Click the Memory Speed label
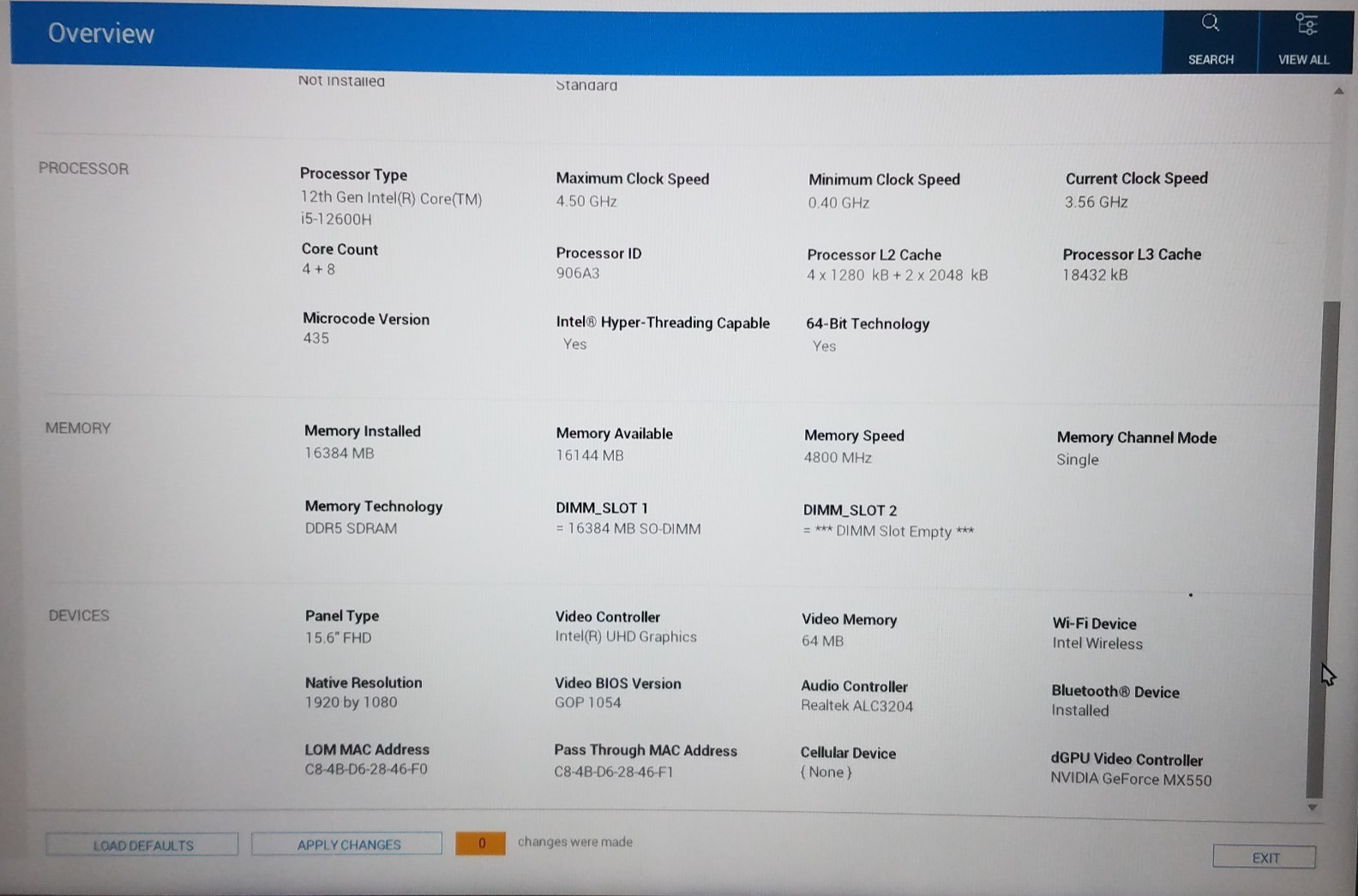Image resolution: width=1358 pixels, height=896 pixels. pos(854,436)
